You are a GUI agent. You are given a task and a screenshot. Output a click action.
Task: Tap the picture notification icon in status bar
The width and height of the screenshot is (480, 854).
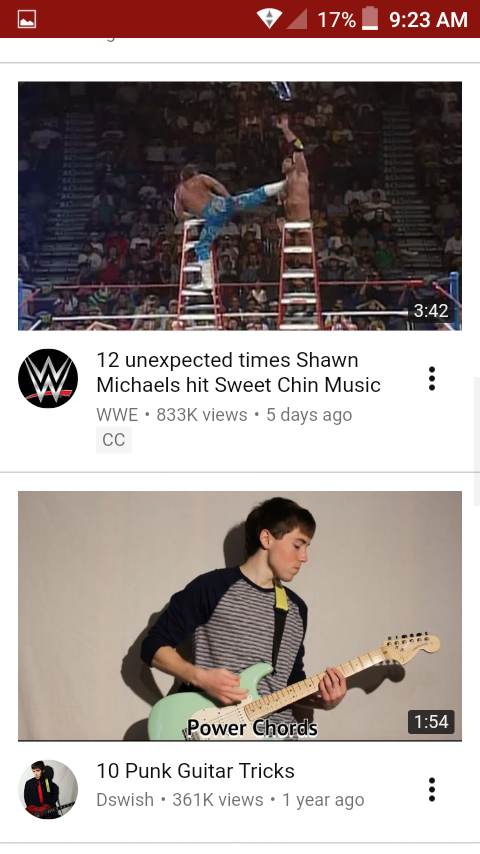[27, 20]
